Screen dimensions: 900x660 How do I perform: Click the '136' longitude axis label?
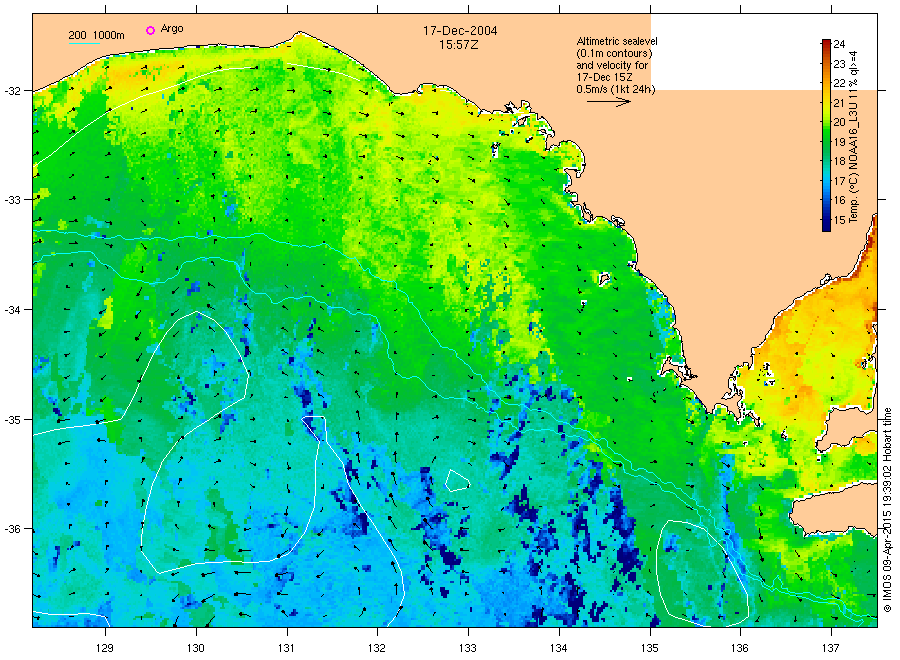740,648
